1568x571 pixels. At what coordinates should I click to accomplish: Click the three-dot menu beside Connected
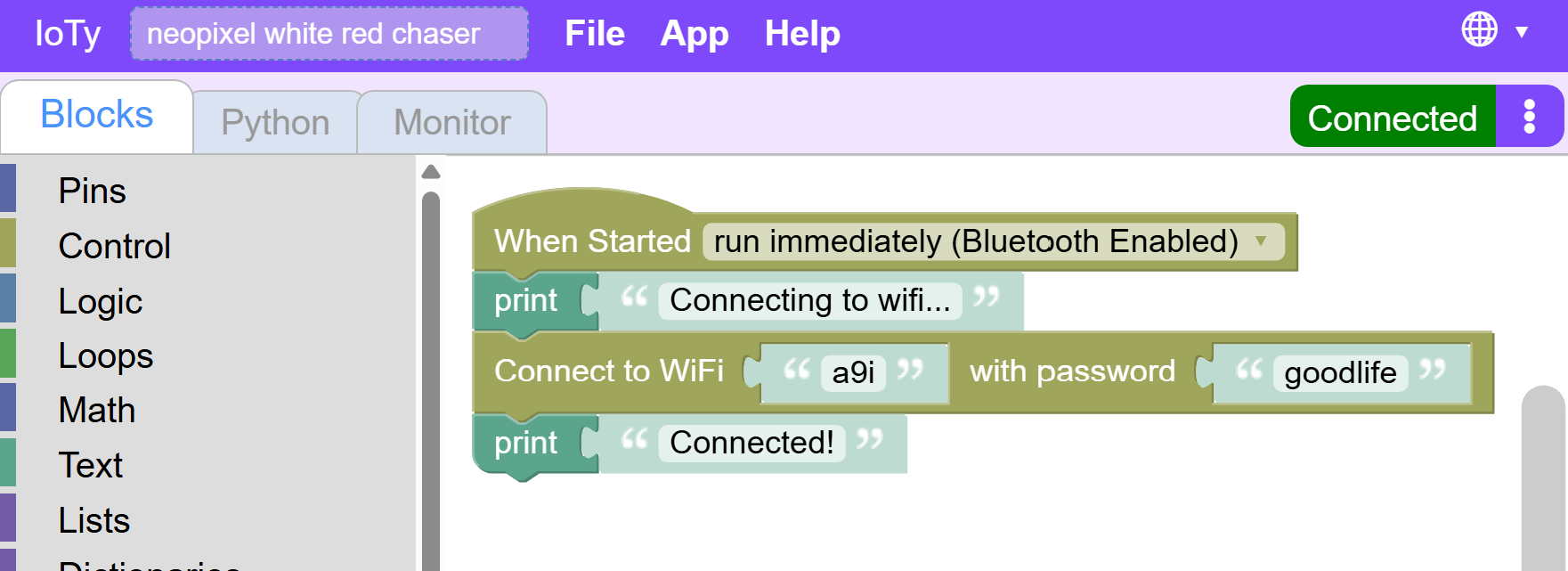1529,117
